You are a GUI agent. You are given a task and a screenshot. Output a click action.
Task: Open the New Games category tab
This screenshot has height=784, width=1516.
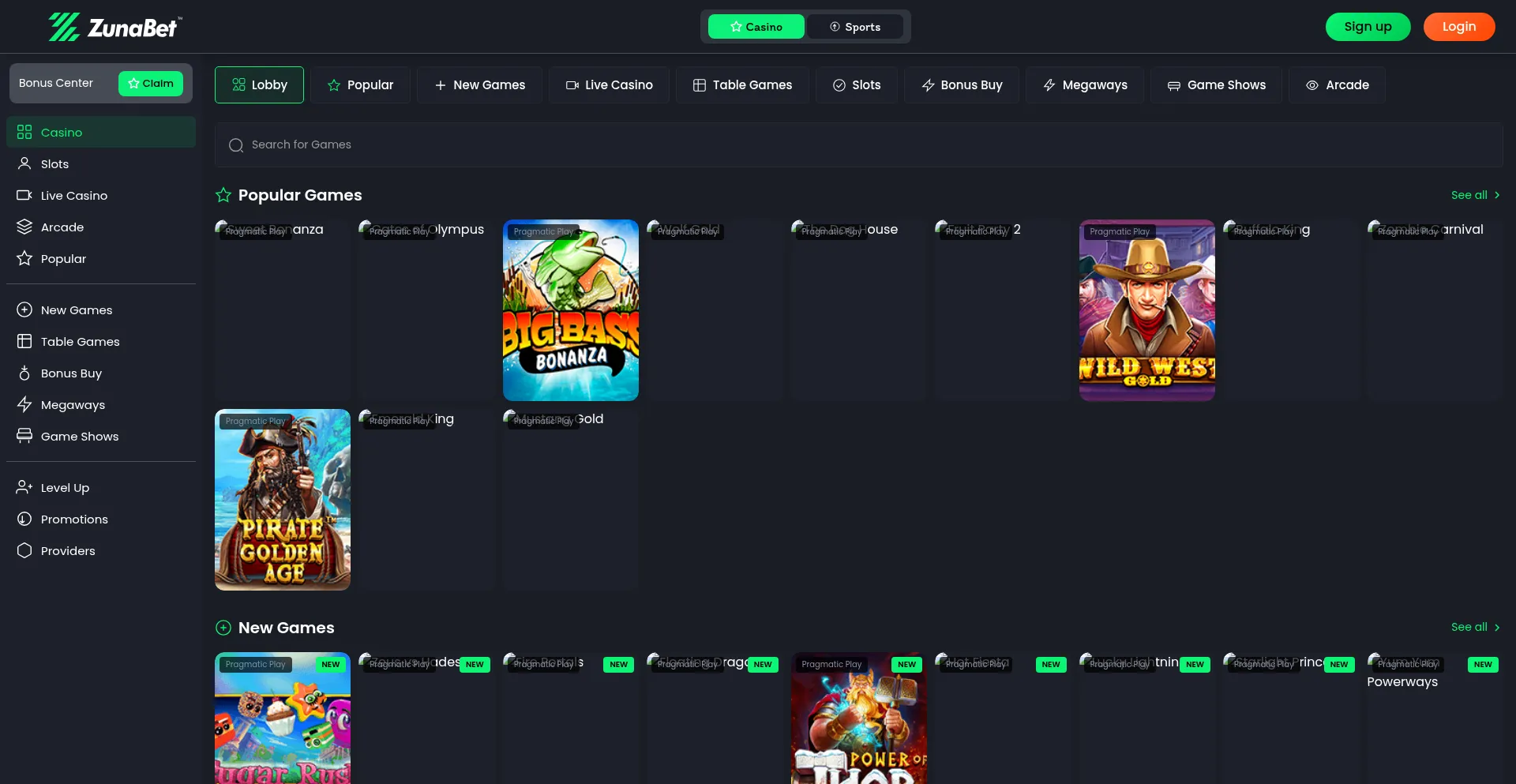point(479,84)
